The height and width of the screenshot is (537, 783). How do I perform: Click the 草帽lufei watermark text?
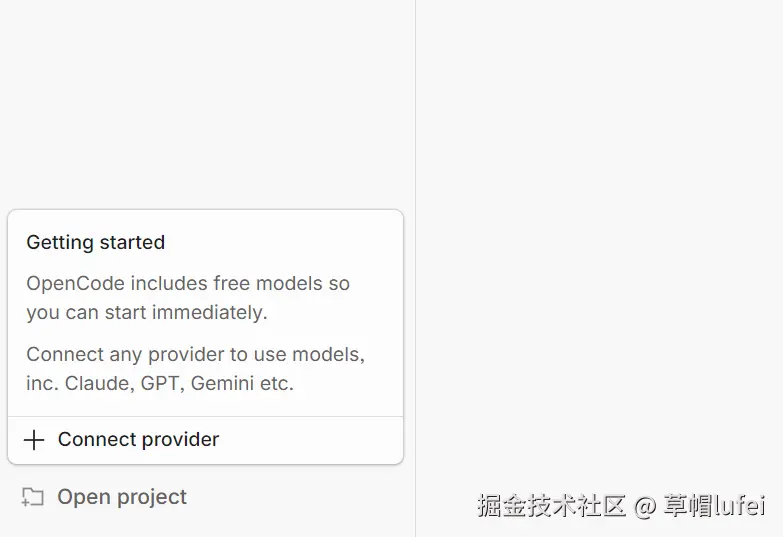point(714,505)
